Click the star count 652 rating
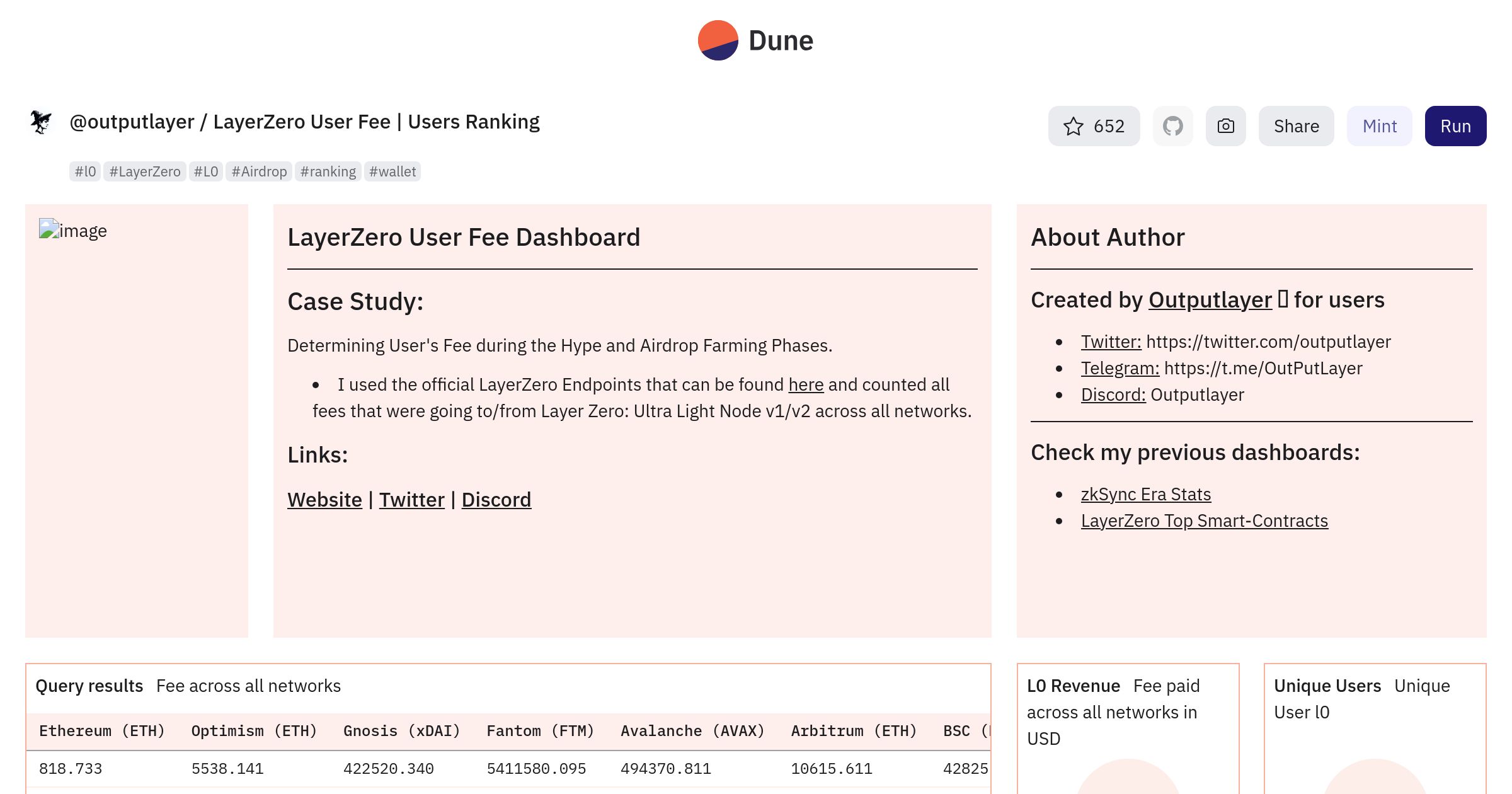This screenshot has width=1512, height=794. pyautogui.click(x=1093, y=126)
